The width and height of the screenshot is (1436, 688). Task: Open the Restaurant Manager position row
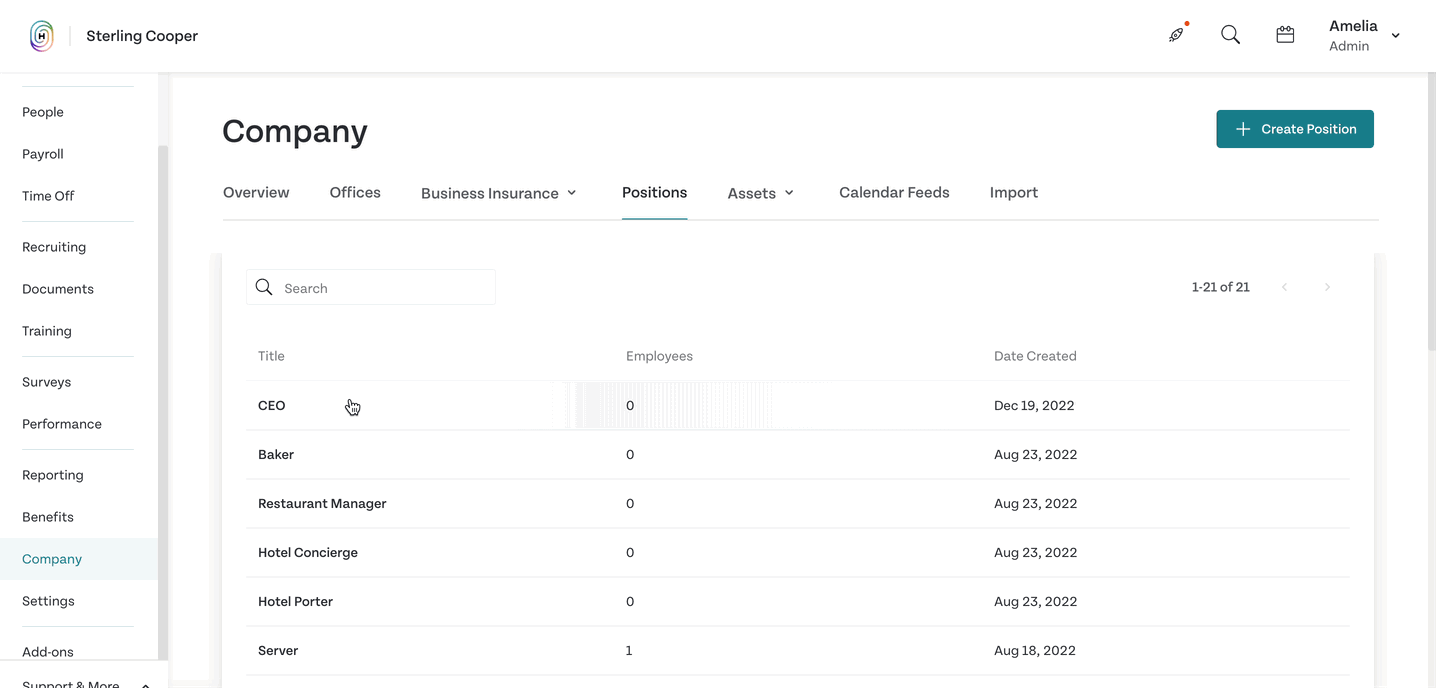click(798, 504)
